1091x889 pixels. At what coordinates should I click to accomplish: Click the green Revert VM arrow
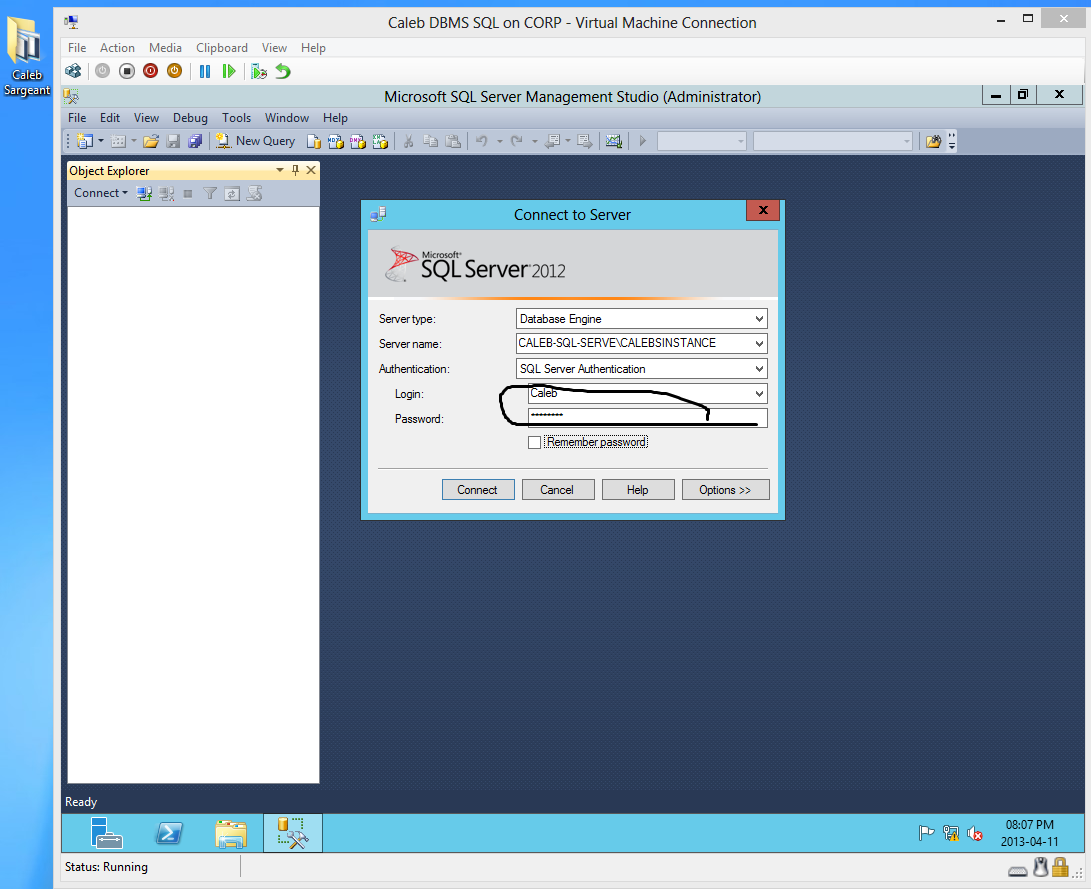click(282, 71)
